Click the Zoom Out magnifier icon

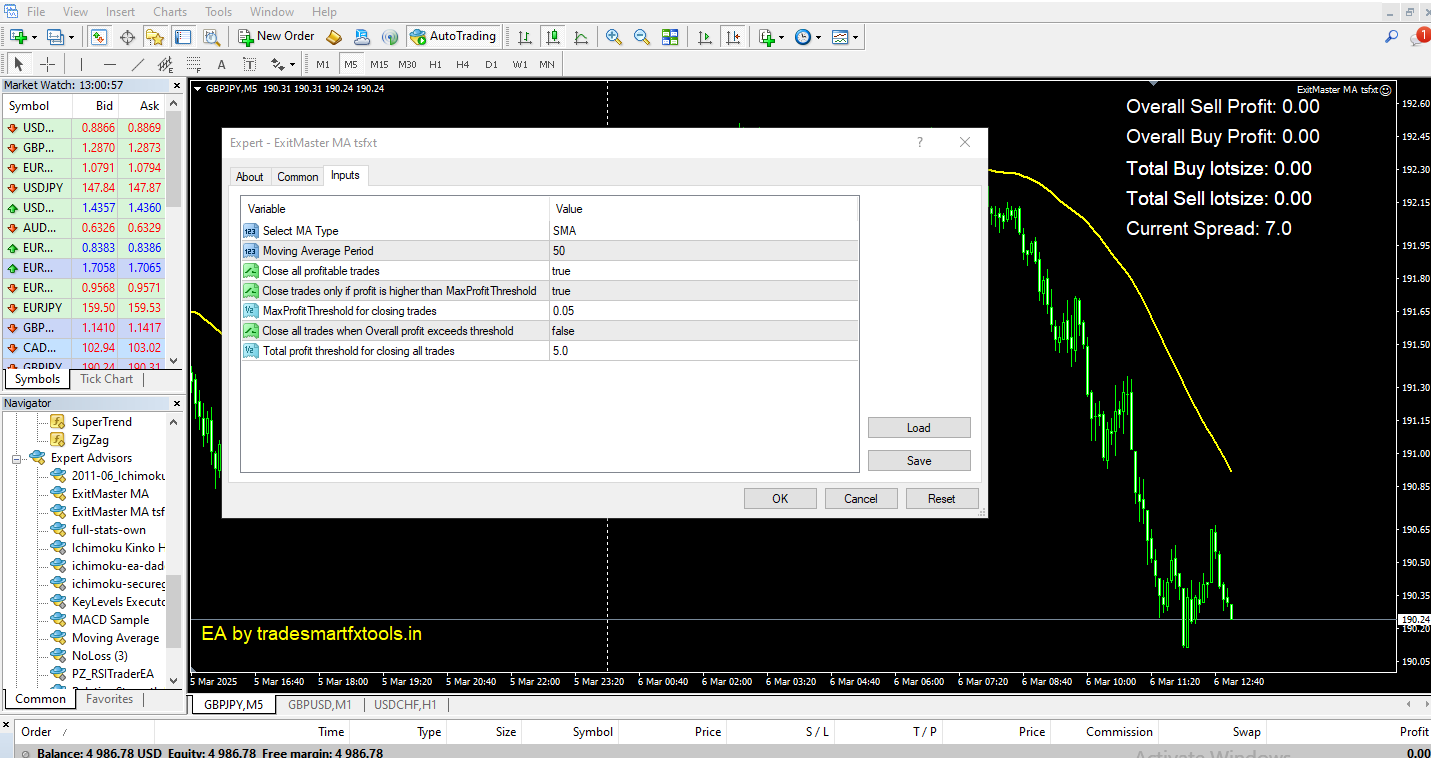tap(642, 37)
